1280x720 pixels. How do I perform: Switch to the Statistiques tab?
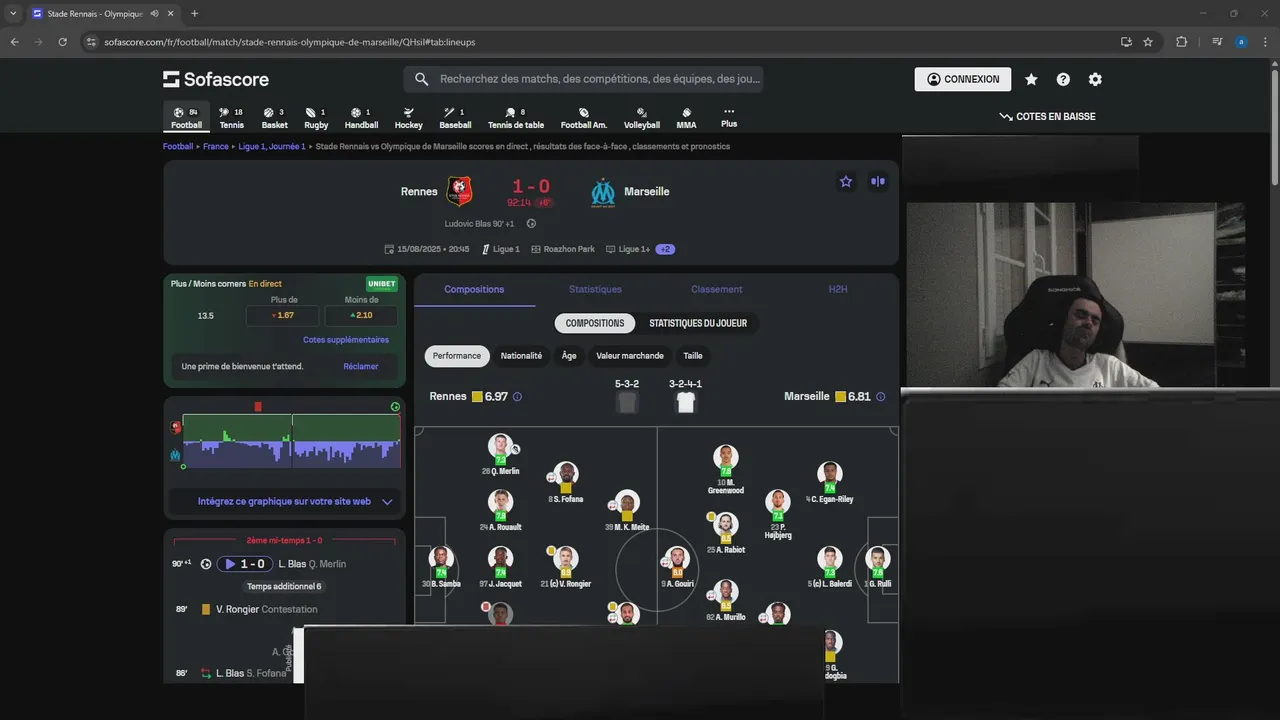click(x=595, y=289)
